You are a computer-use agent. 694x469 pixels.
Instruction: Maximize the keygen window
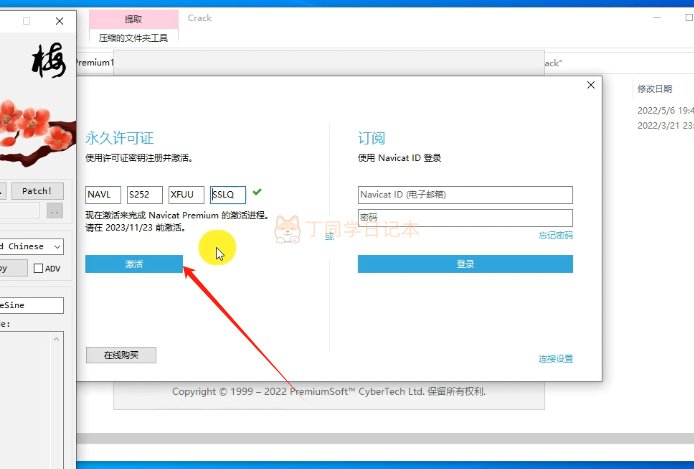(27, 21)
